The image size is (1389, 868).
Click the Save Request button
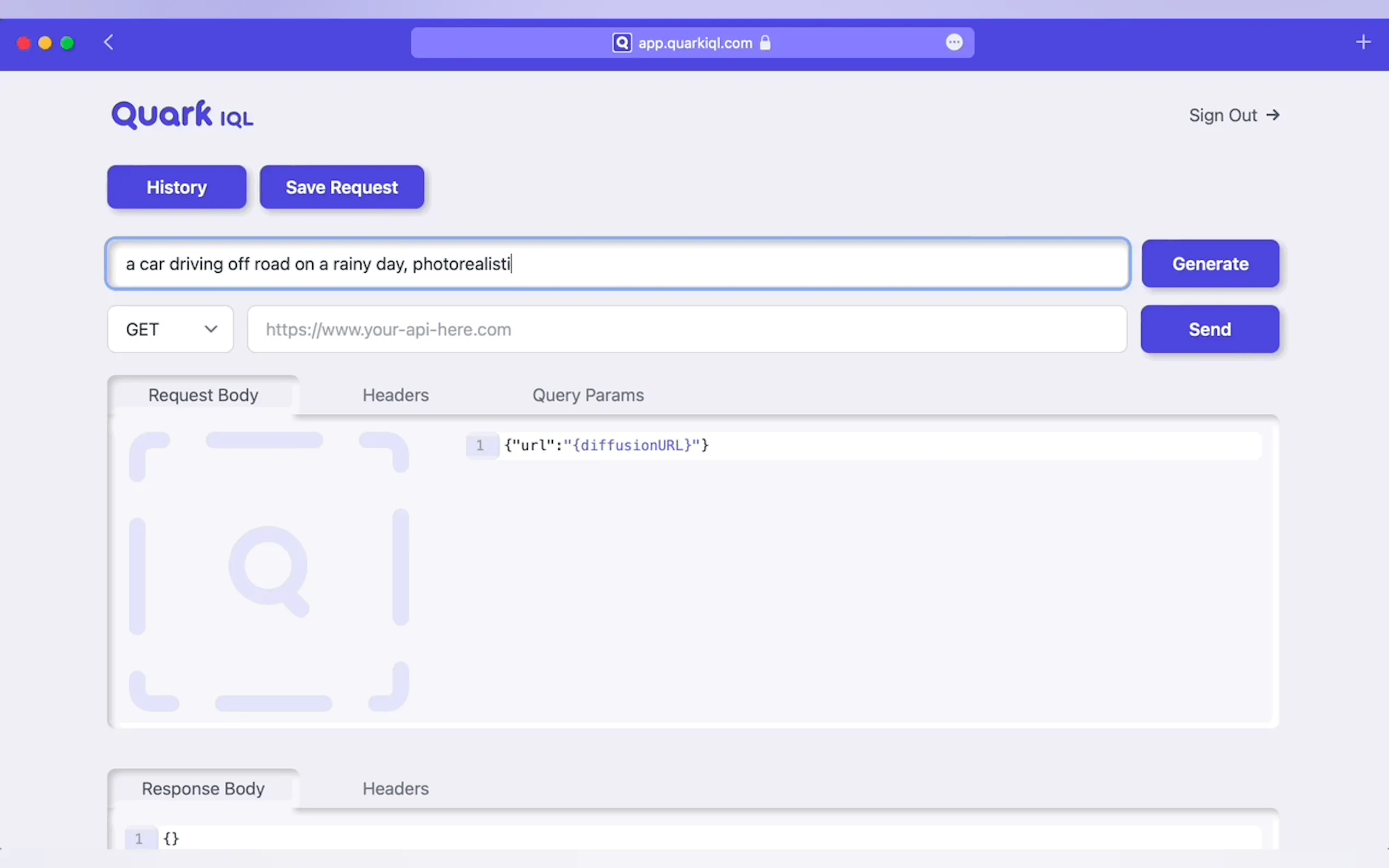342,187
